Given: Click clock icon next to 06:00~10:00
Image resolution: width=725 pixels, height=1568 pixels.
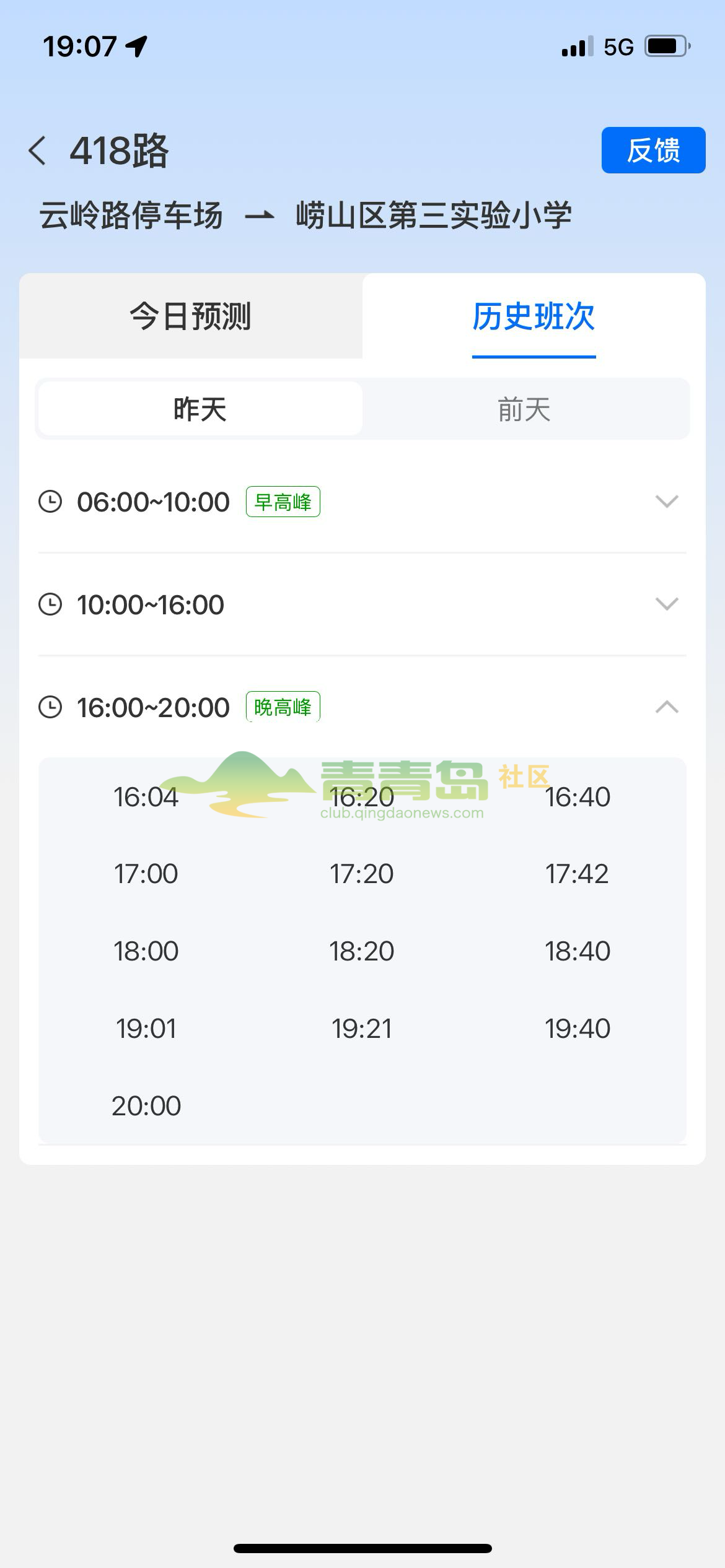Looking at the screenshot, I should [x=50, y=502].
